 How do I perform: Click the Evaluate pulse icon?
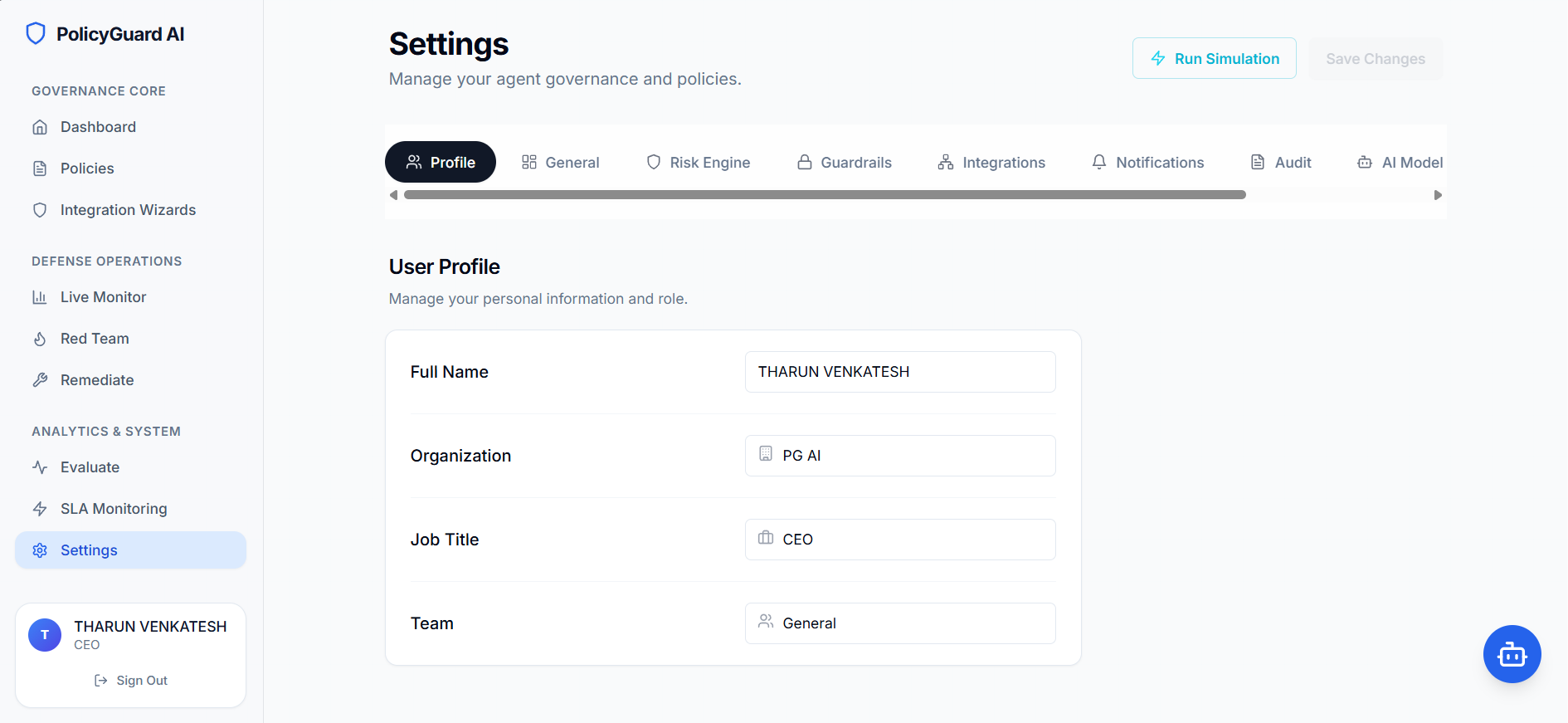click(40, 467)
